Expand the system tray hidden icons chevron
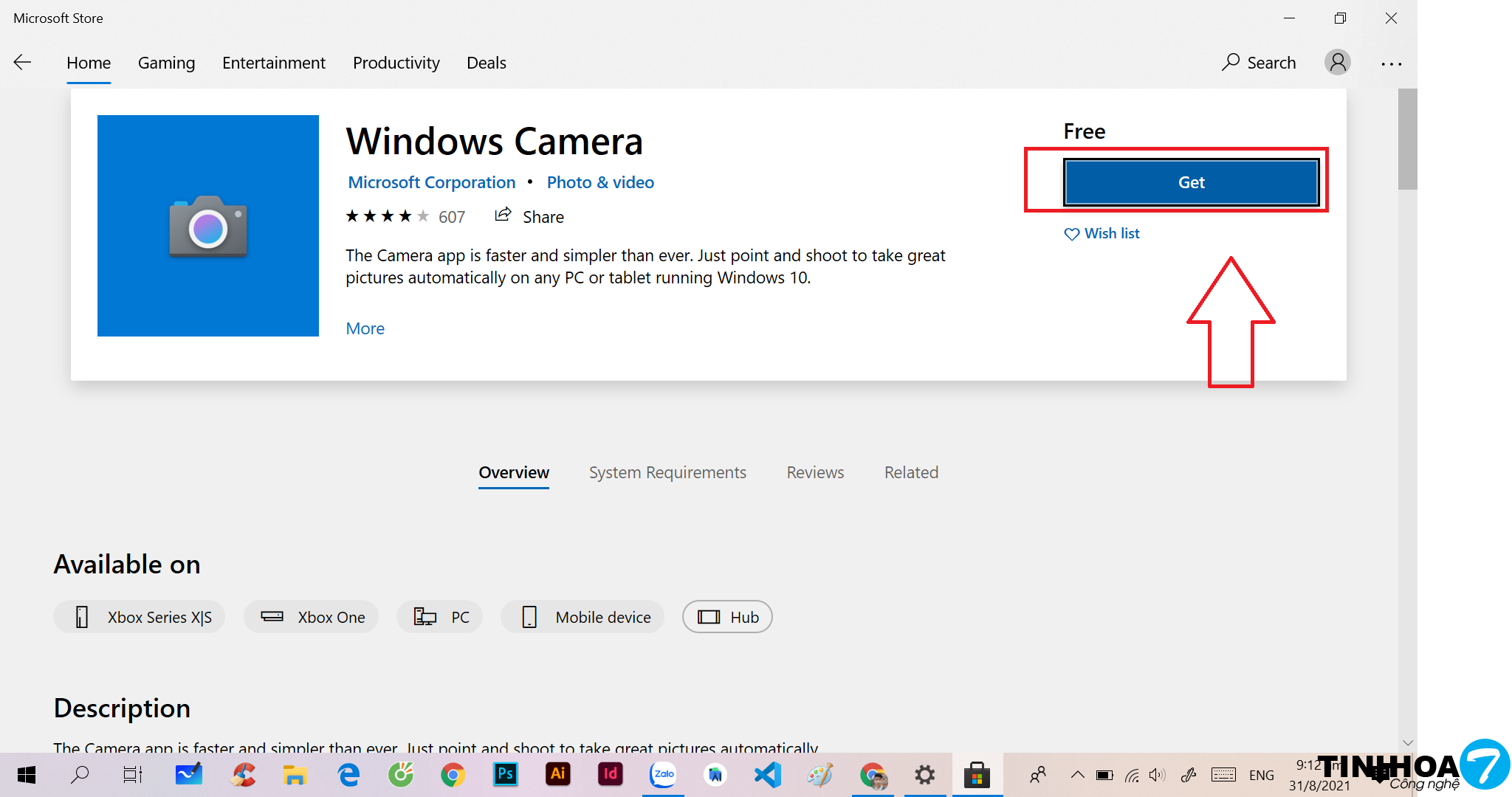The height and width of the screenshot is (797, 1512). point(1077,775)
